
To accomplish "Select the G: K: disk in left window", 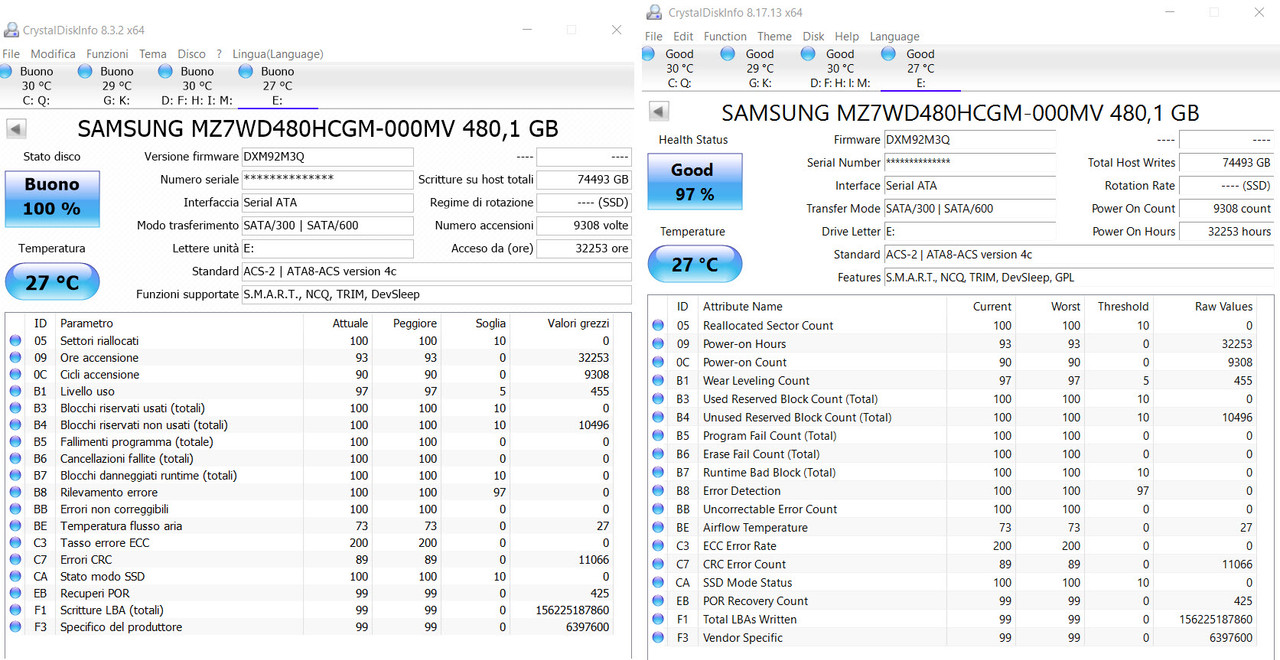I will click(116, 85).
